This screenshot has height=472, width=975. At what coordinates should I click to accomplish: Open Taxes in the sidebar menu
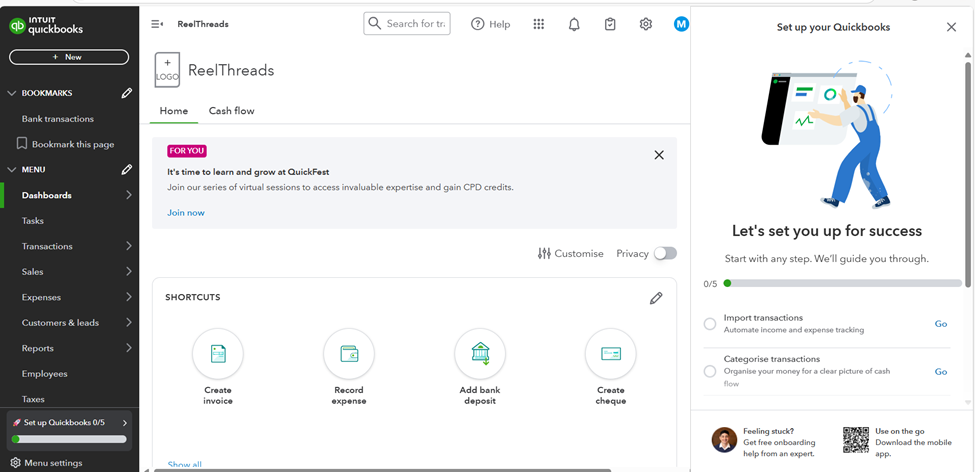[x=33, y=399]
